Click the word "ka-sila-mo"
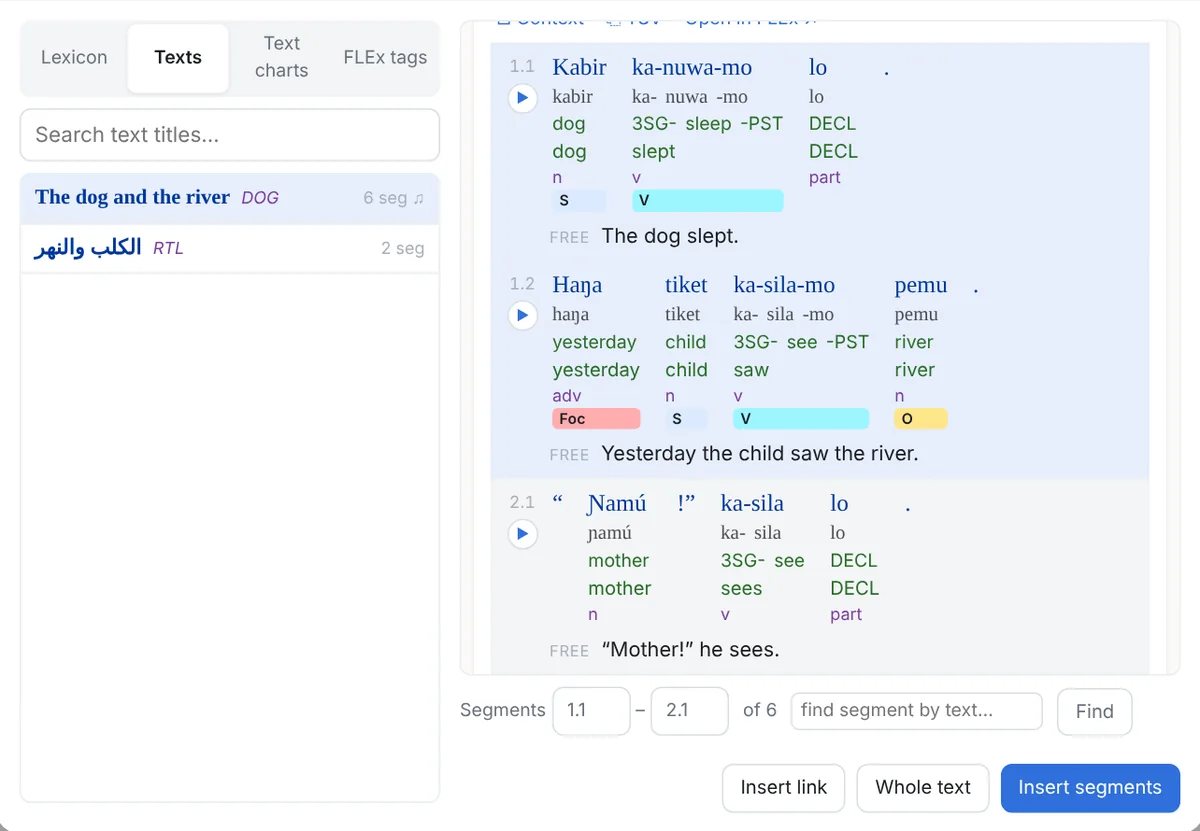This screenshot has height=831, width=1200. coord(784,285)
